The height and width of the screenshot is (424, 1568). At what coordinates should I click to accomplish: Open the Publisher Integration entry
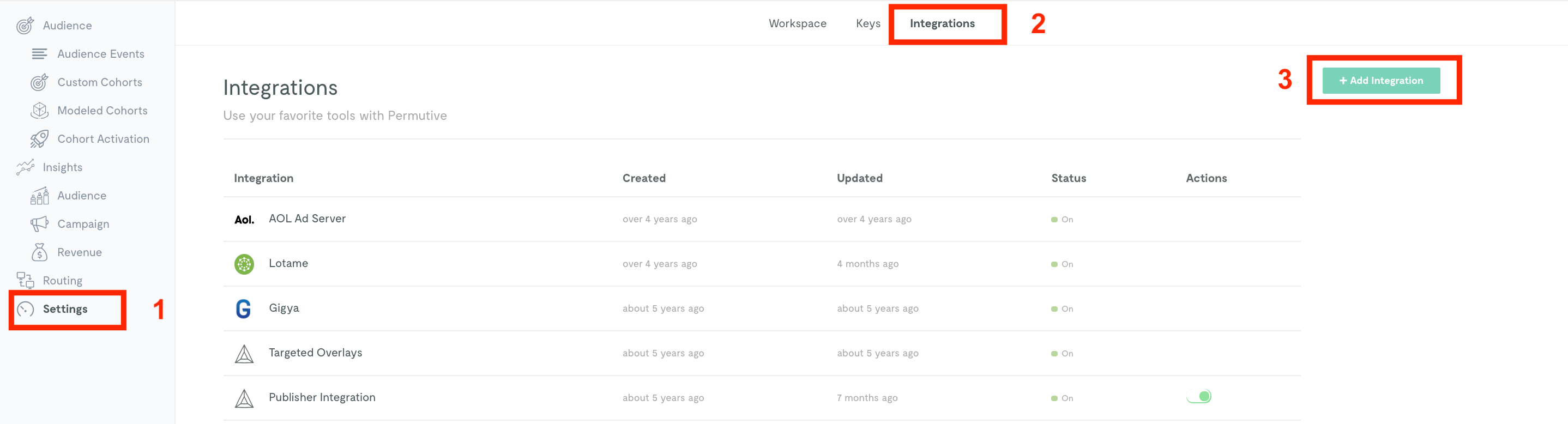pyautogui.click(x=322, y=397)
